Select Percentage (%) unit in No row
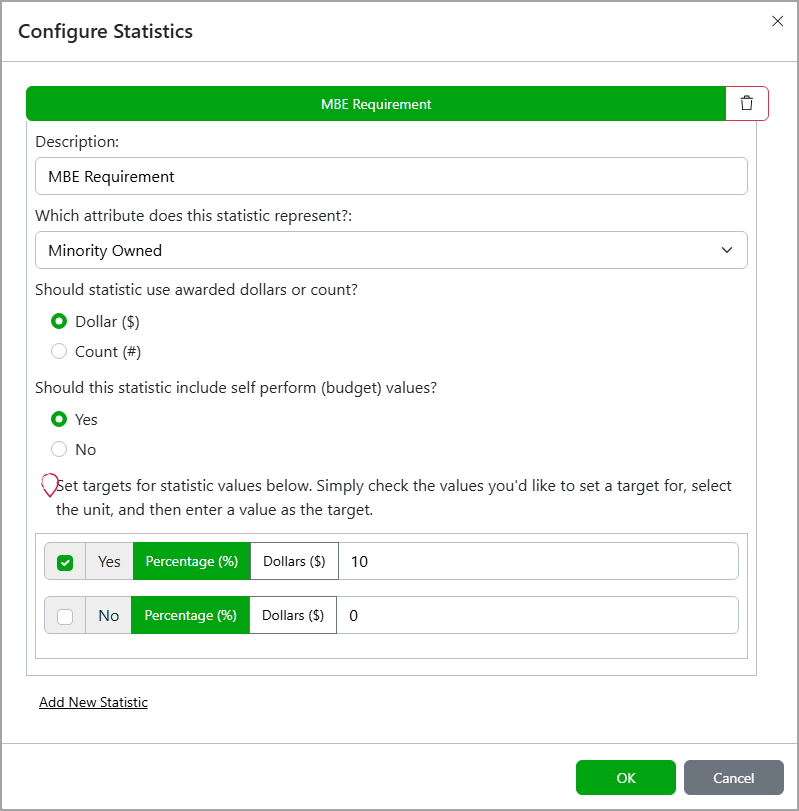This screenshot has width=799, height=811. coord(190,615)
